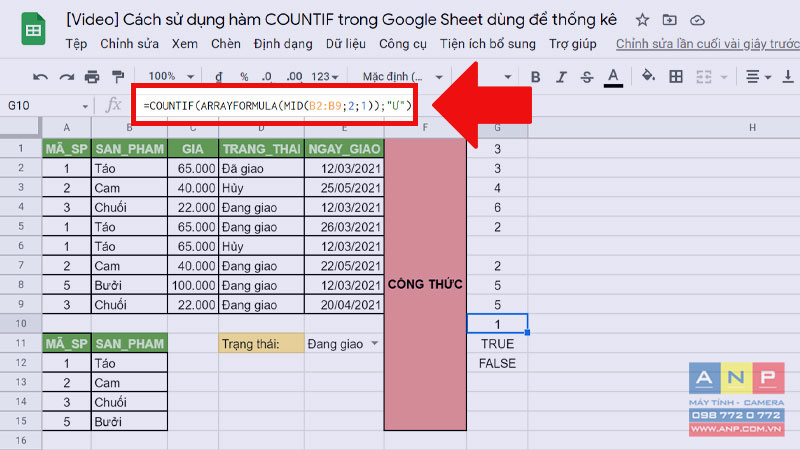Select the NGAY_GIAO header cell
This screenshot has height=450, width=800.
click(x=344, y=149)
